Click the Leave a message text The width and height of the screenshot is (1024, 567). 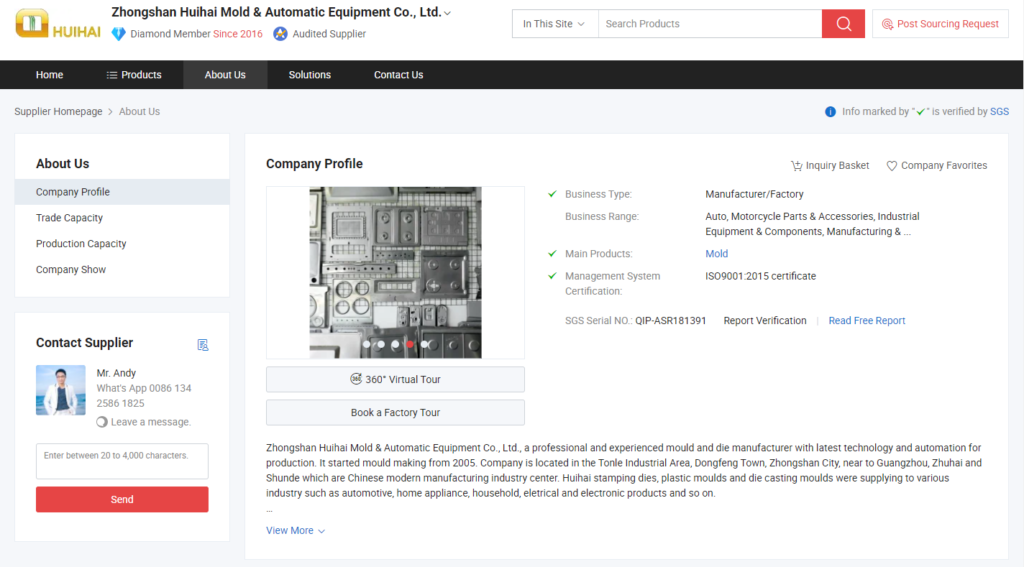151,422
